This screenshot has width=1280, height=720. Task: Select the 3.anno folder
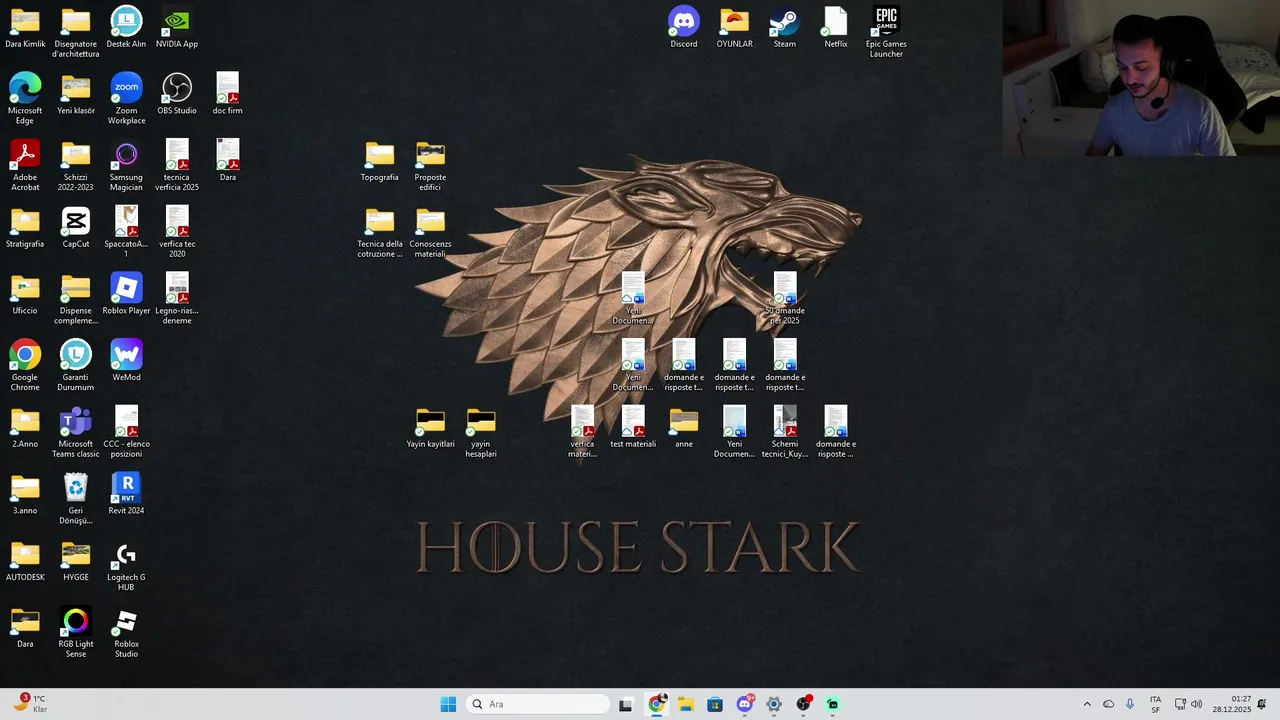click(25, 493)
